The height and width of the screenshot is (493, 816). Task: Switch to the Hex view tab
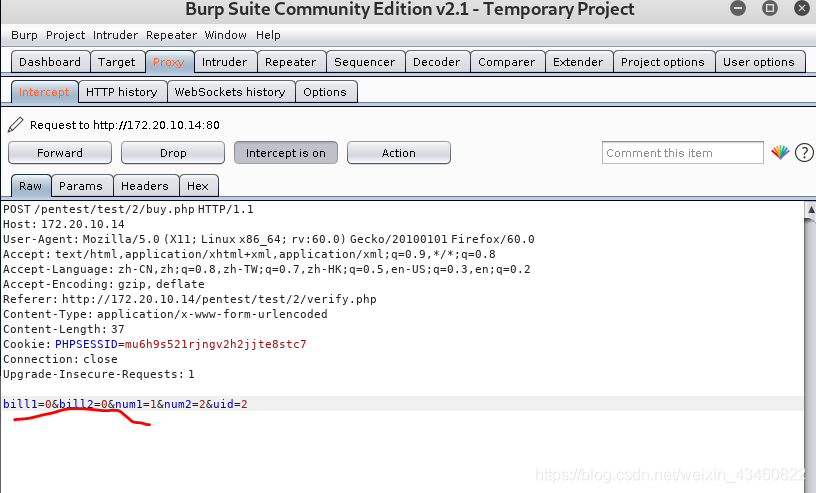click(198, 186)
